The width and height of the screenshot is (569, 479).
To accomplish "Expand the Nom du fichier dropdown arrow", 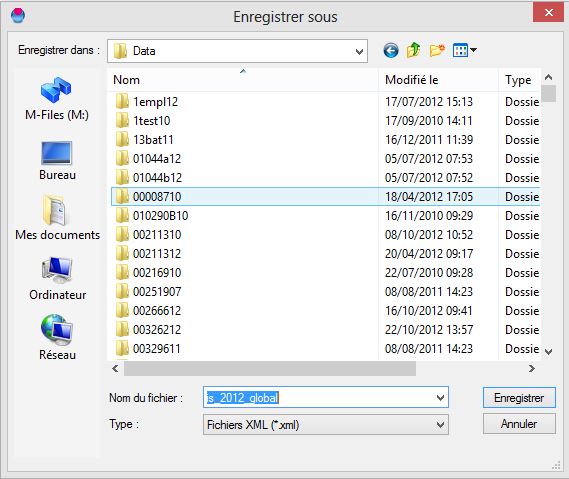I will coord(440,398).
